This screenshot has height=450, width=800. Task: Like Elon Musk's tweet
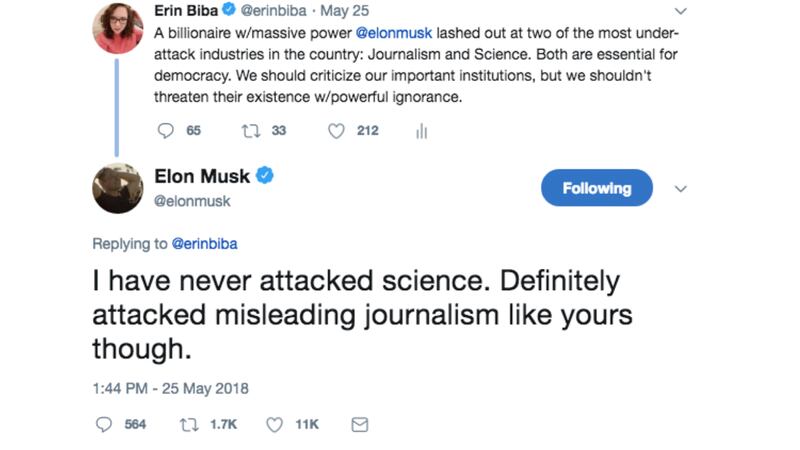click(x=275, y=424)
